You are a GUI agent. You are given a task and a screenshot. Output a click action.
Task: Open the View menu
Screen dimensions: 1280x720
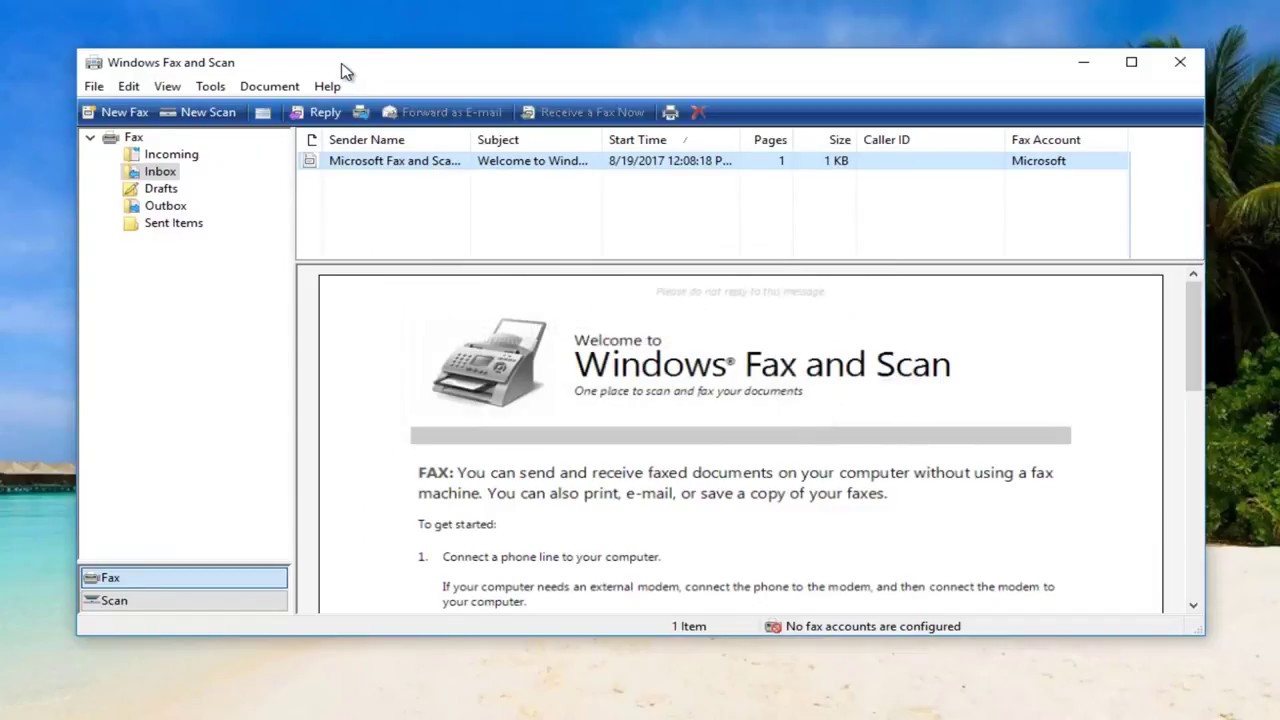[167, 86]
